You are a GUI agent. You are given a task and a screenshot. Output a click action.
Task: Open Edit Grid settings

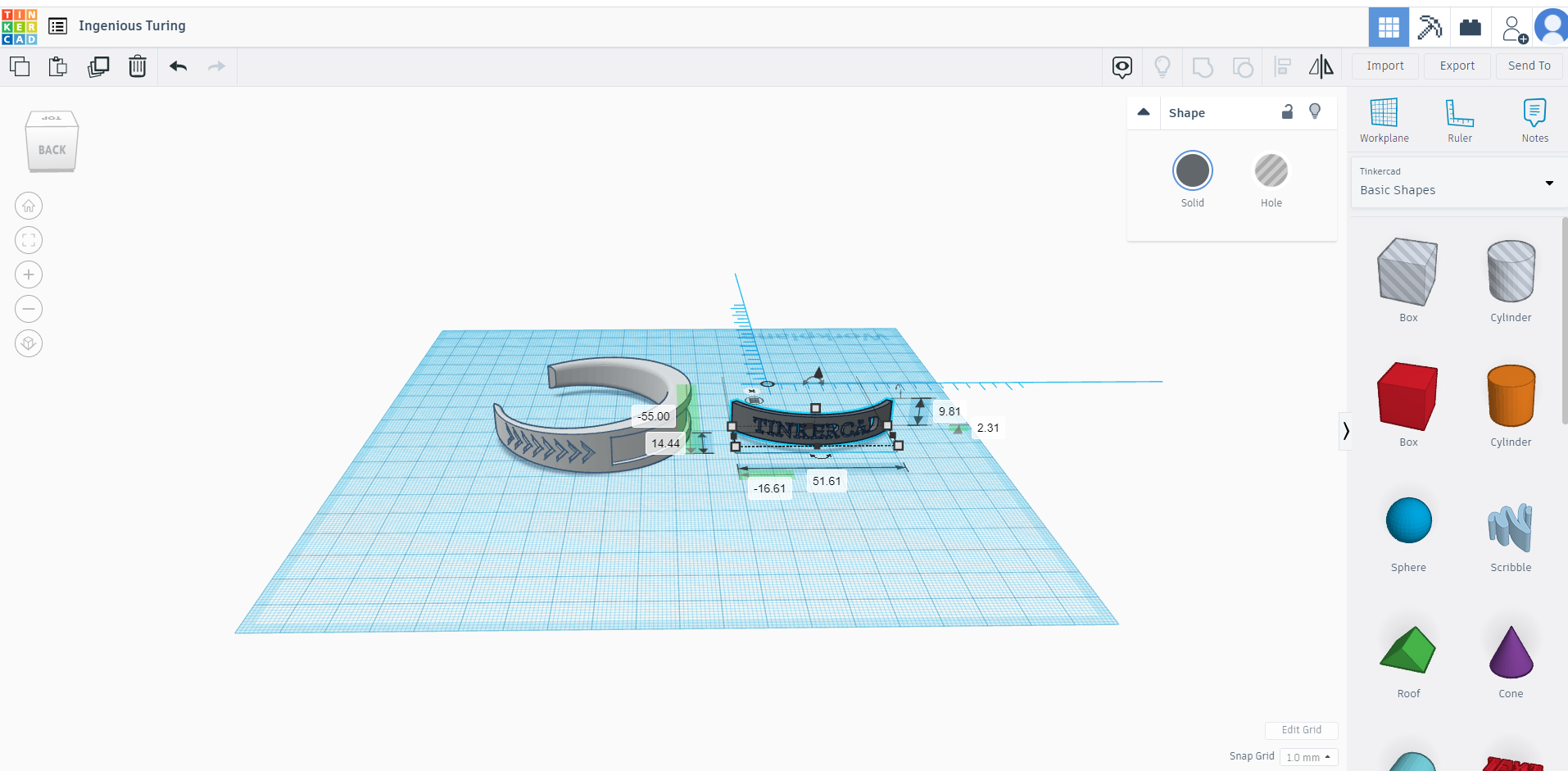(x=1301, y=730)
